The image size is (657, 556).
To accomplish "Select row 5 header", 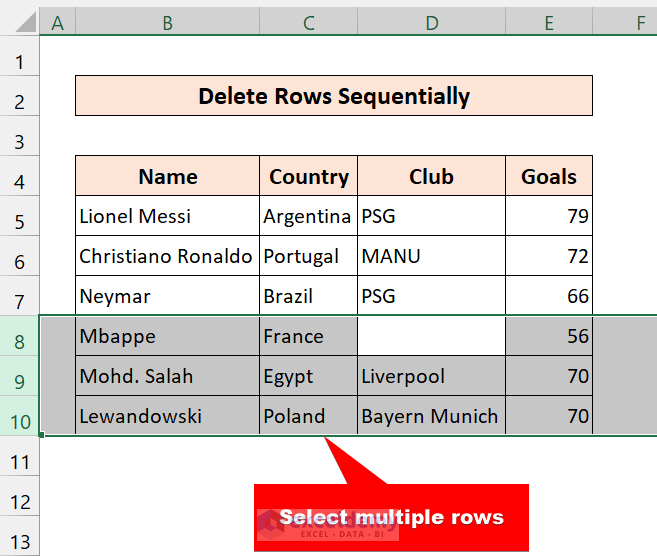I will 20,216.
